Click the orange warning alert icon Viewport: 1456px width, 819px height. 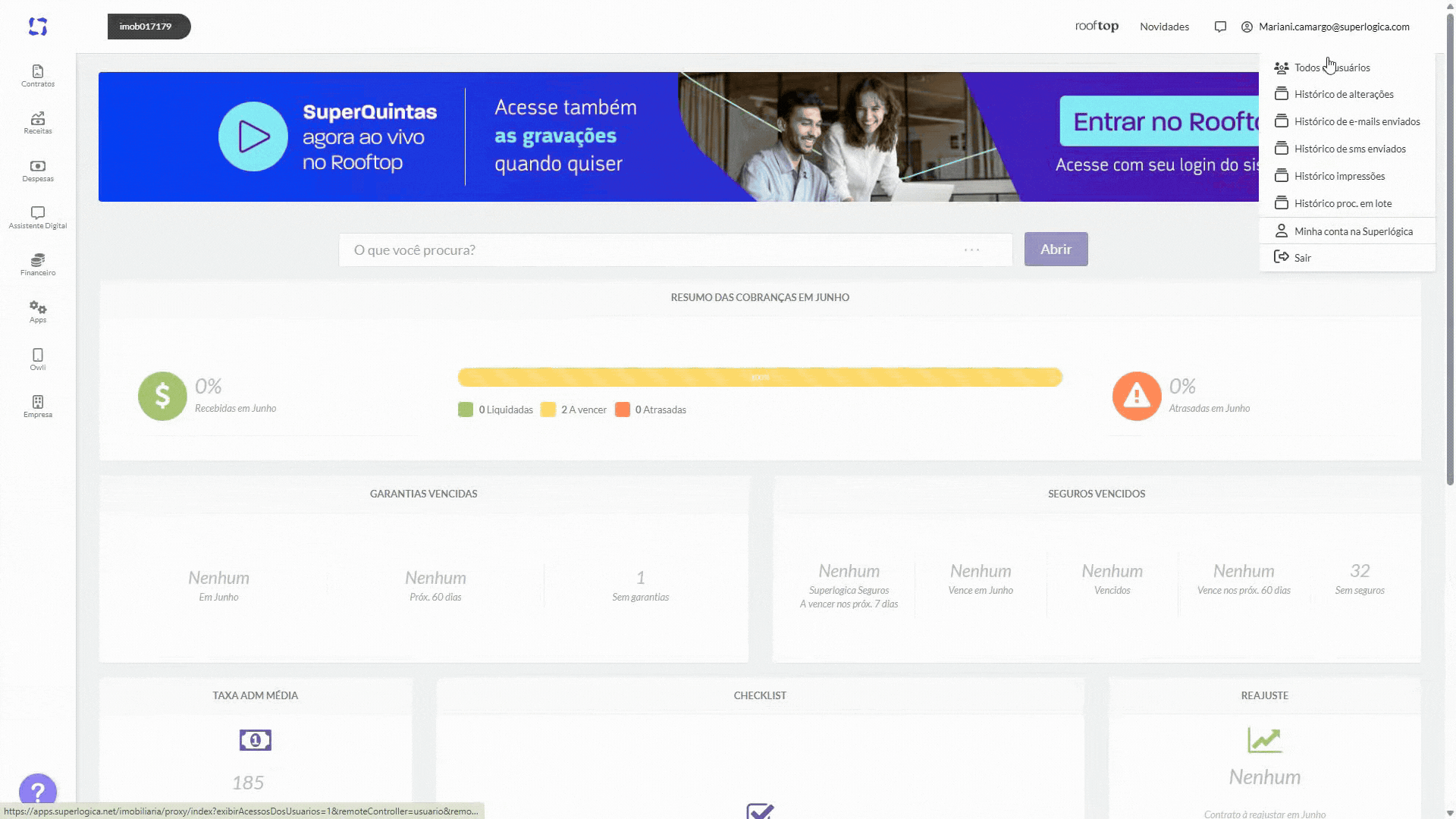pos(1137,396)
